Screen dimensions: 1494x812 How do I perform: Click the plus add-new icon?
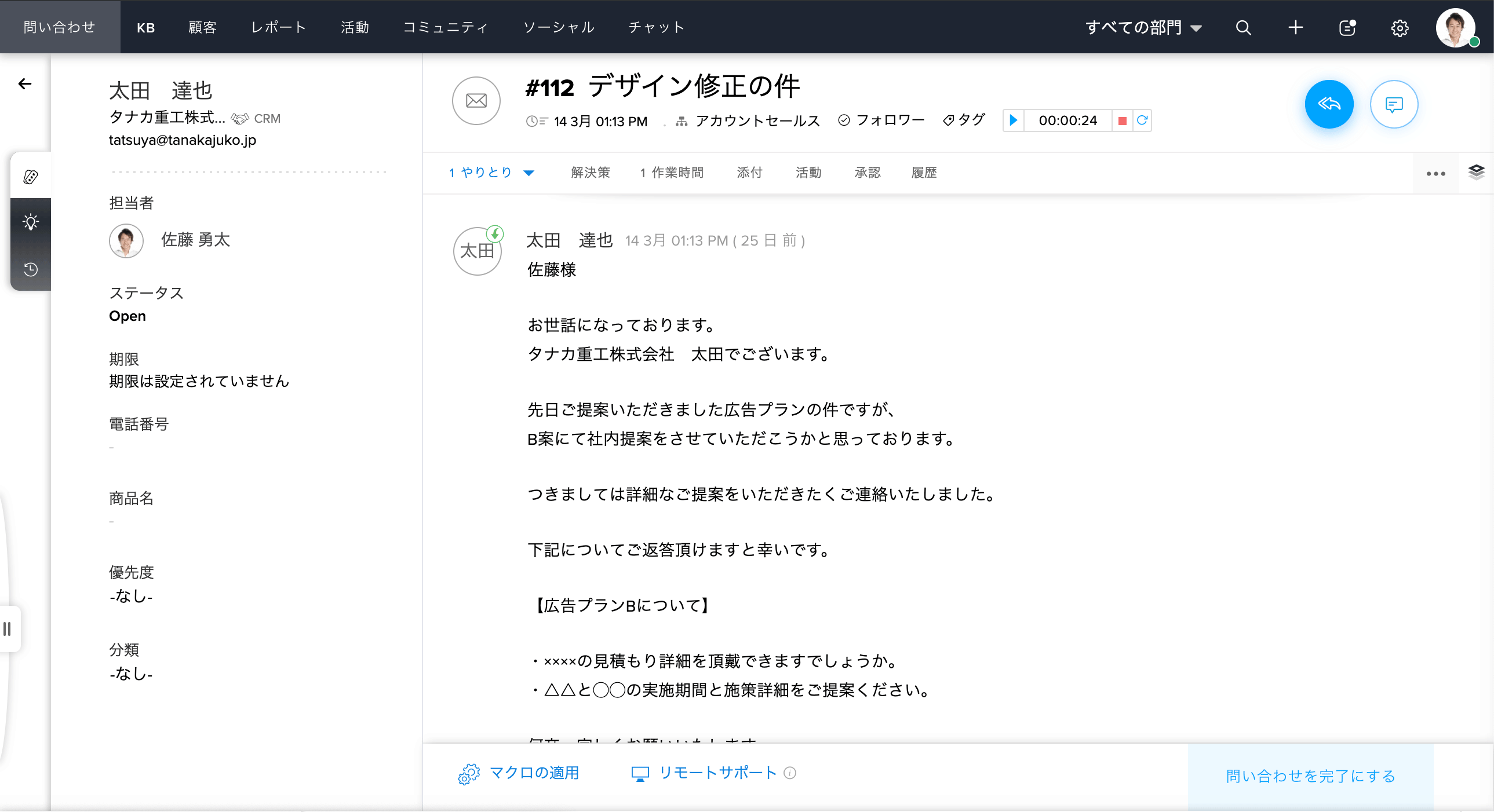[x=1296, y=27]
